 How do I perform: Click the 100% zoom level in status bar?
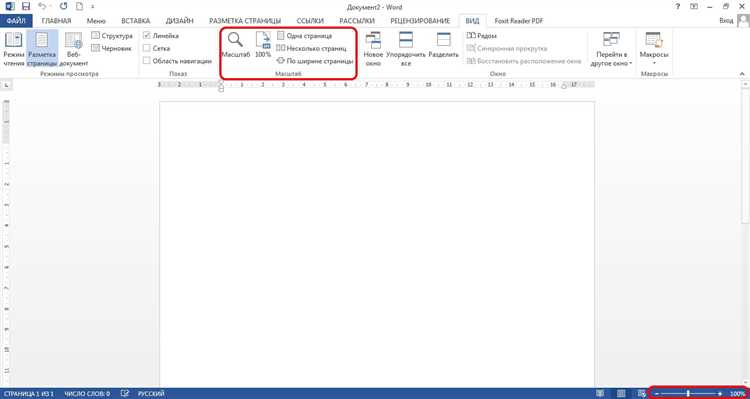(x=737, y=394)
